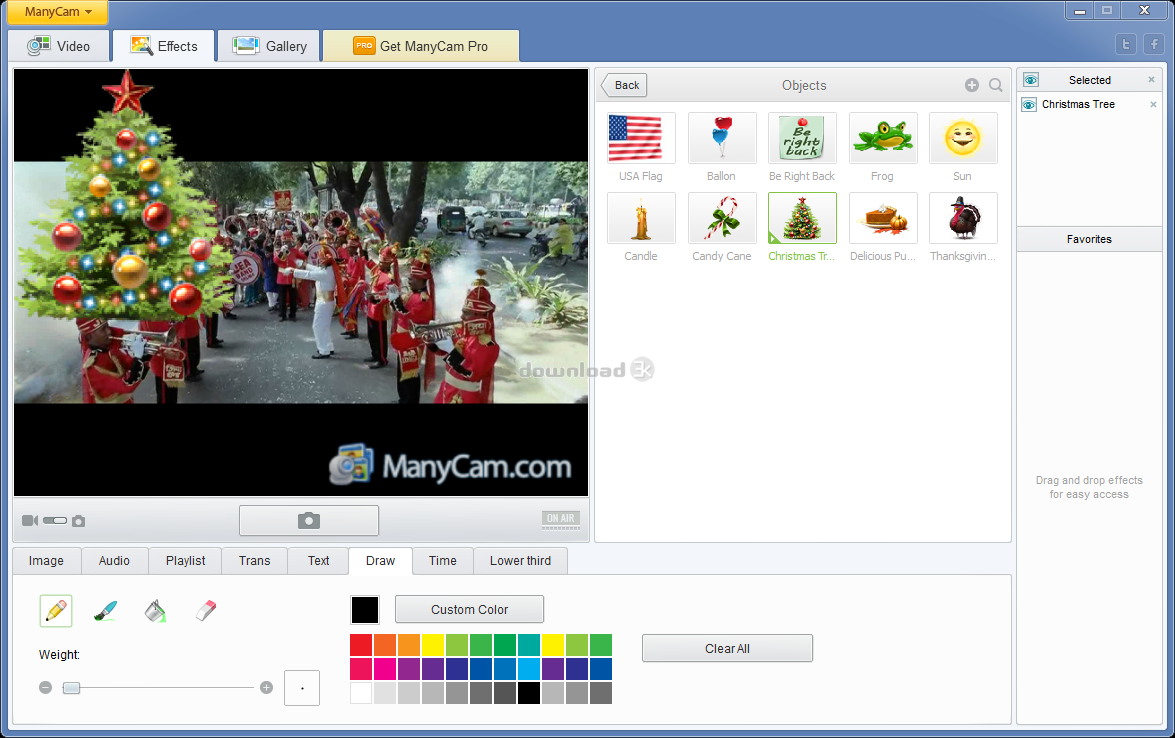Add Thanksgiving turkey object

pyautogui.click(x=963, y=218)
